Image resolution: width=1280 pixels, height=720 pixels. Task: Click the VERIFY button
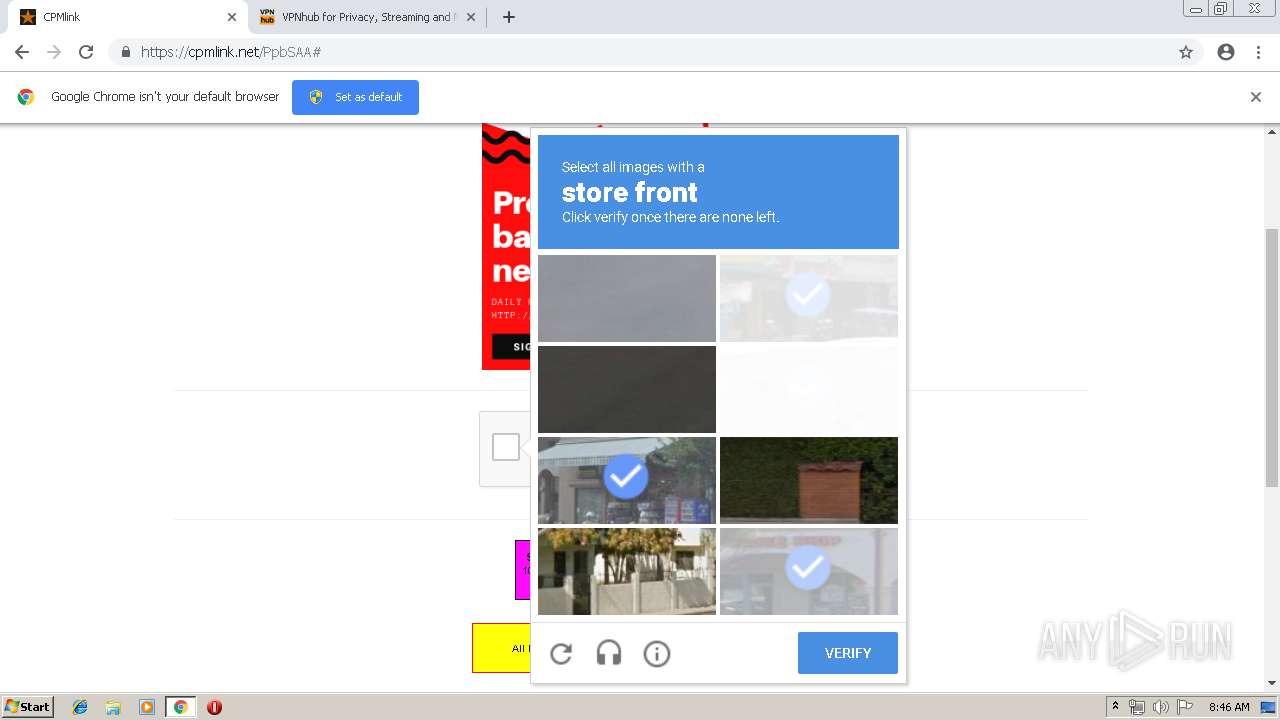pyautogui.click(x=848, y=653)
